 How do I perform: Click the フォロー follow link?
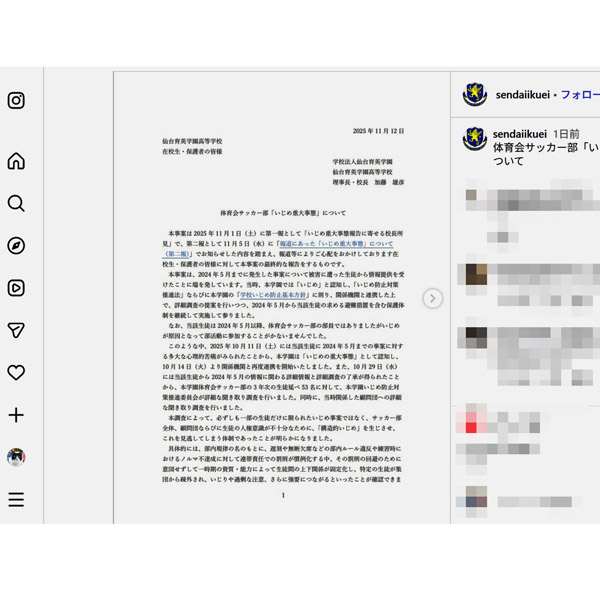pos(580,95)
